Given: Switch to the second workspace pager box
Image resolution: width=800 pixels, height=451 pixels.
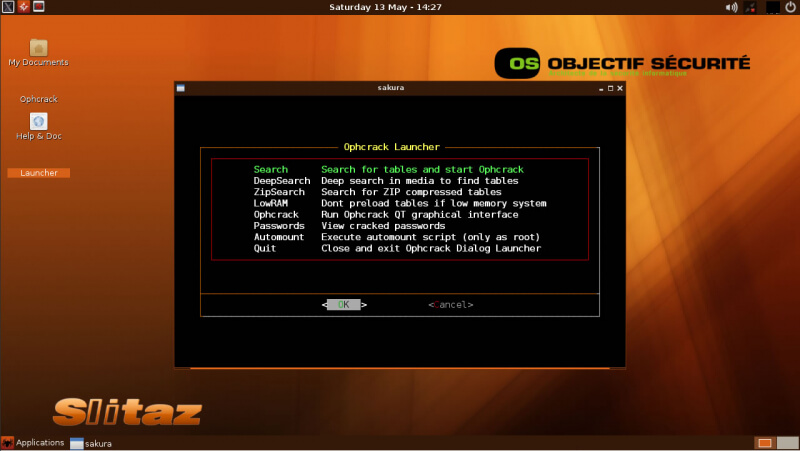Looking at the screenshot, I should 787,443.
